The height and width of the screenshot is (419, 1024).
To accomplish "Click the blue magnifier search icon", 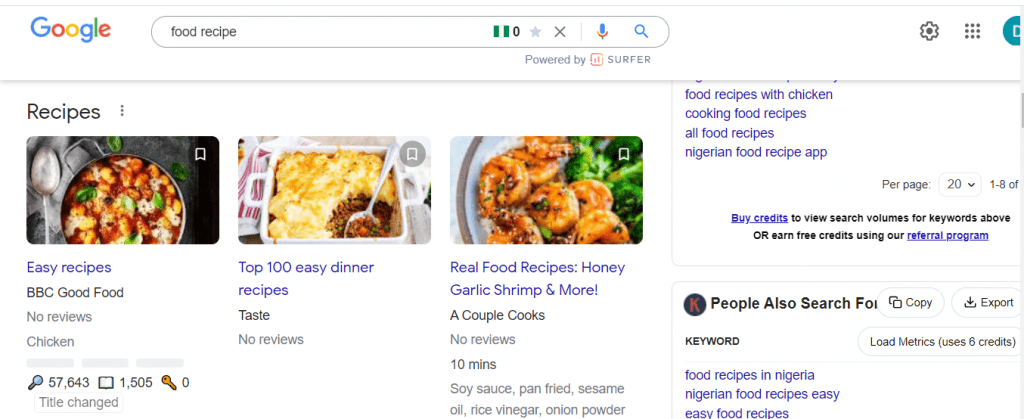I will tap(641, 31).
